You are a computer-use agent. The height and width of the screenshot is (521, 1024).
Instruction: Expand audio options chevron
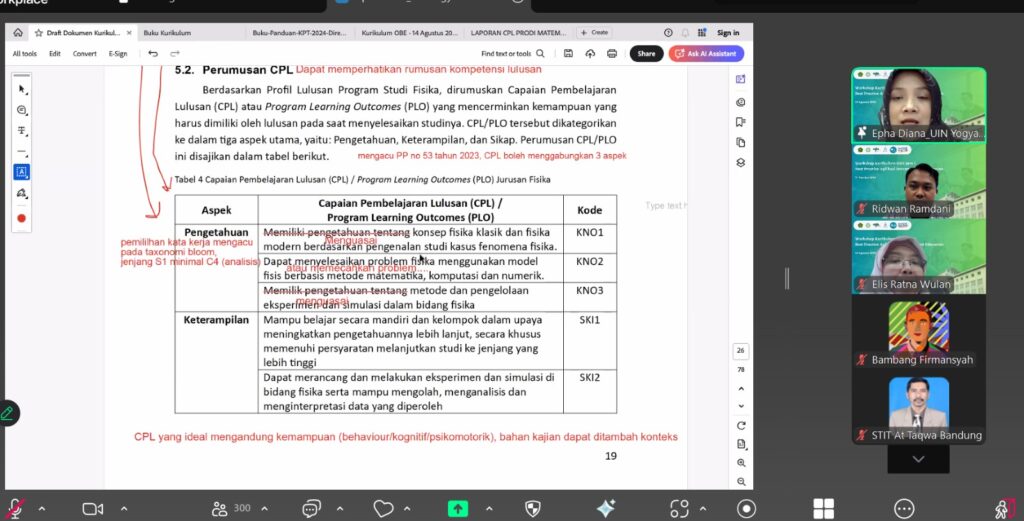(x=42, y=508)
